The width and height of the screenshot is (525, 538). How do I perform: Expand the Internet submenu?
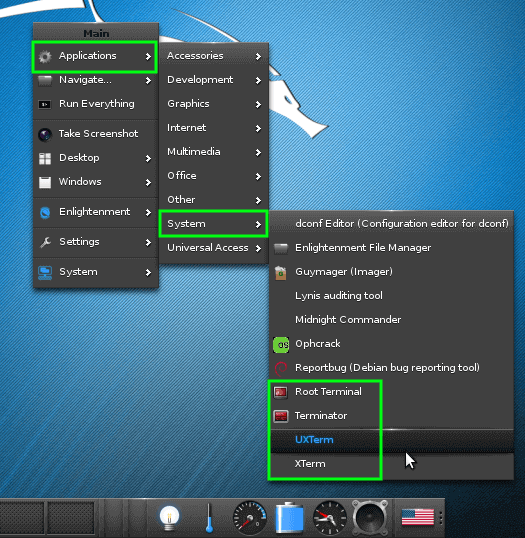(x=213, y=128)
